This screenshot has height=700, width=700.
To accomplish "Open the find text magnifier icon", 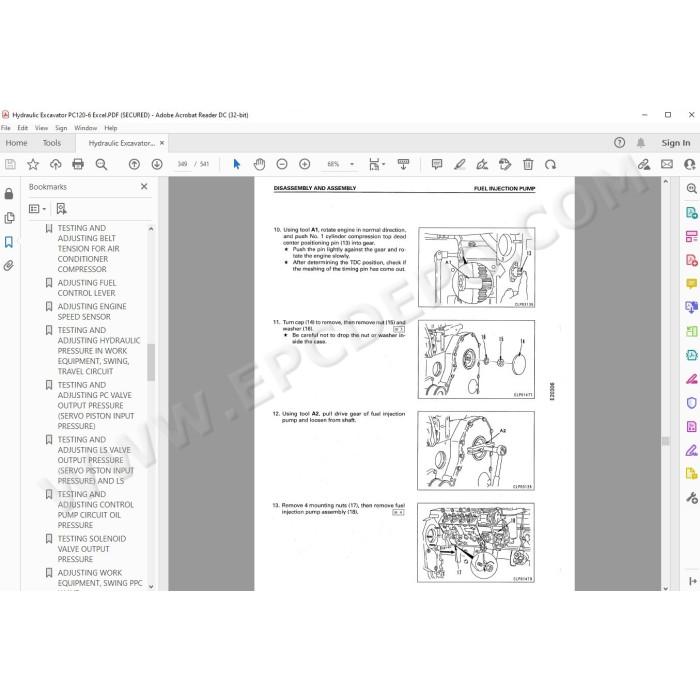I will coord(101,164).
